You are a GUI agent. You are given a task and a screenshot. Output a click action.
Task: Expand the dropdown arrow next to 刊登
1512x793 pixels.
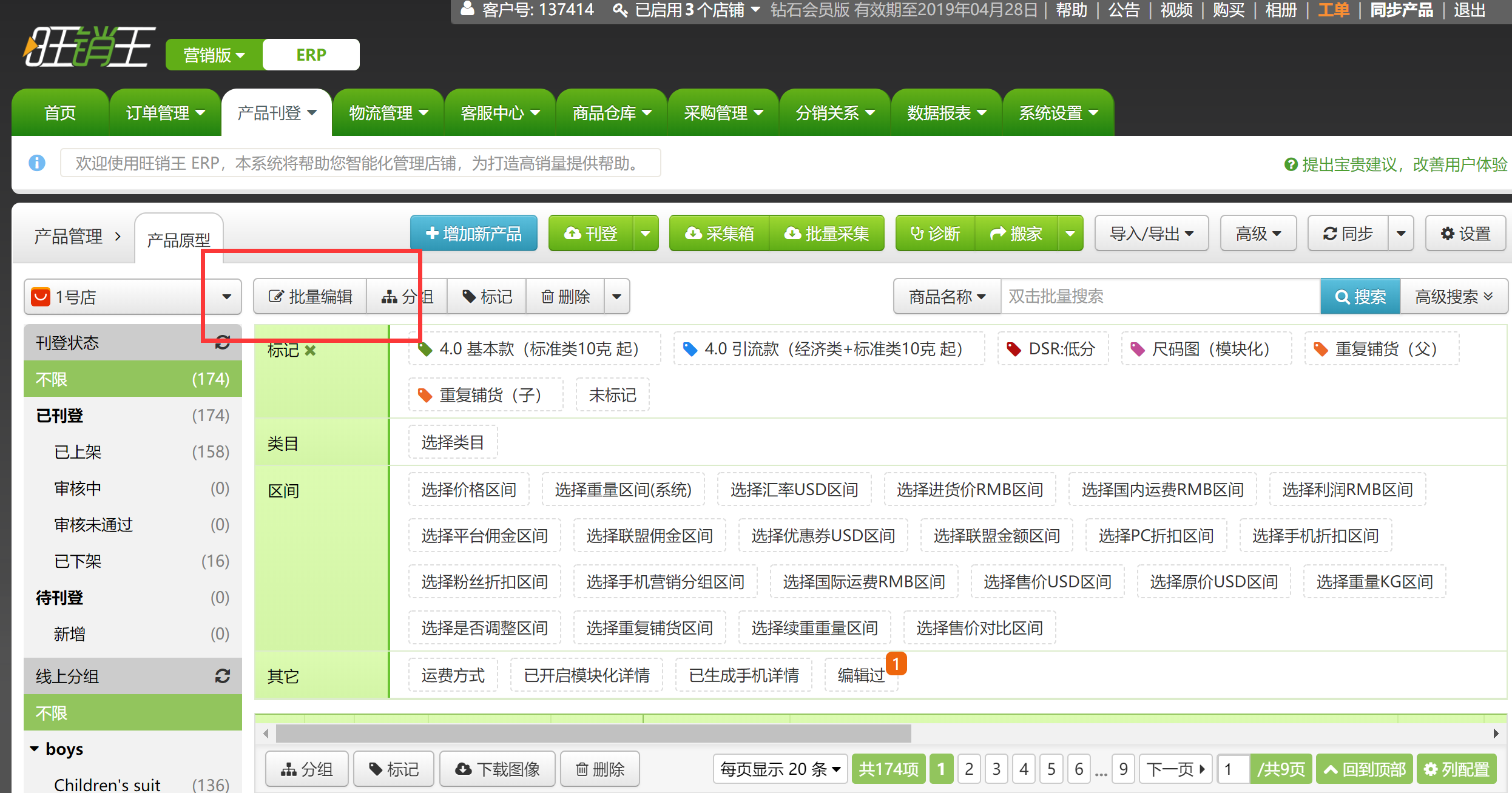pyautogui.click(x=646, y=233)
